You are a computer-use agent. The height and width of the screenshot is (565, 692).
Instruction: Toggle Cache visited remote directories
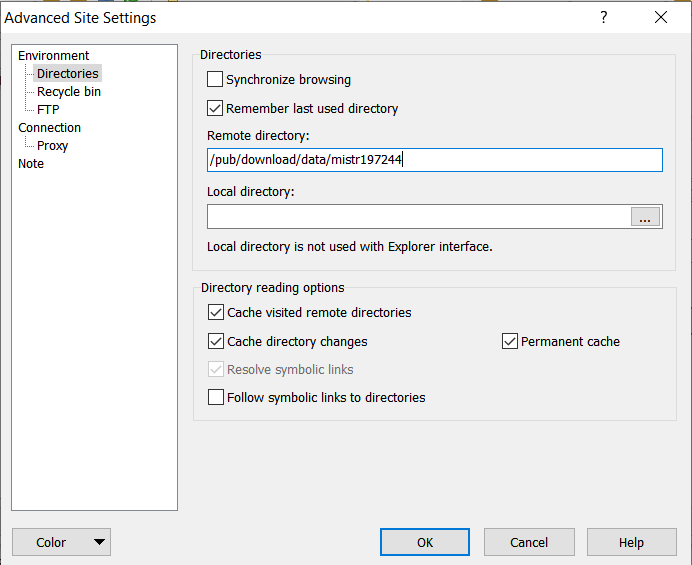pos(216,312)
